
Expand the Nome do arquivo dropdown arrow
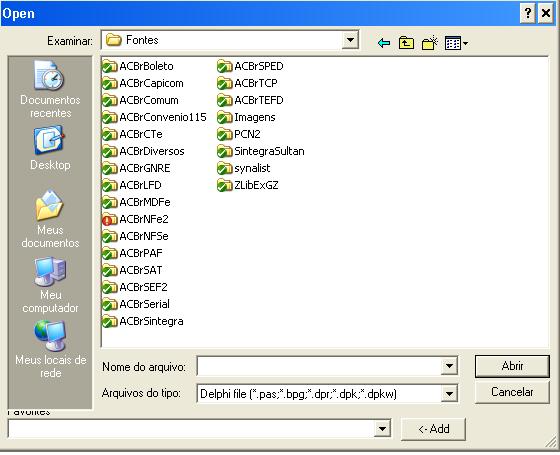coord(449,366)
